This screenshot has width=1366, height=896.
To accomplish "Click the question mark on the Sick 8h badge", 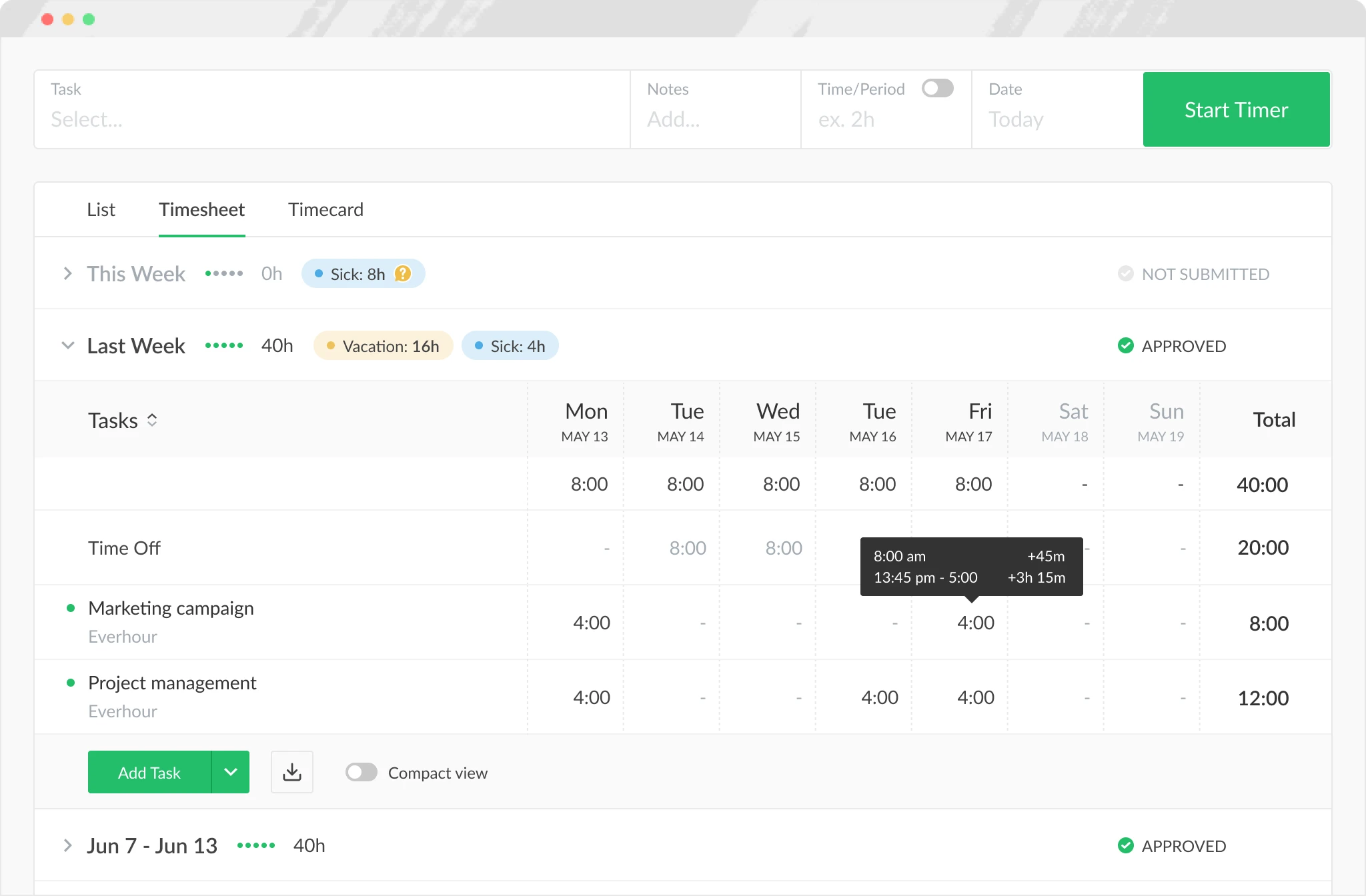I will (403, 273).
